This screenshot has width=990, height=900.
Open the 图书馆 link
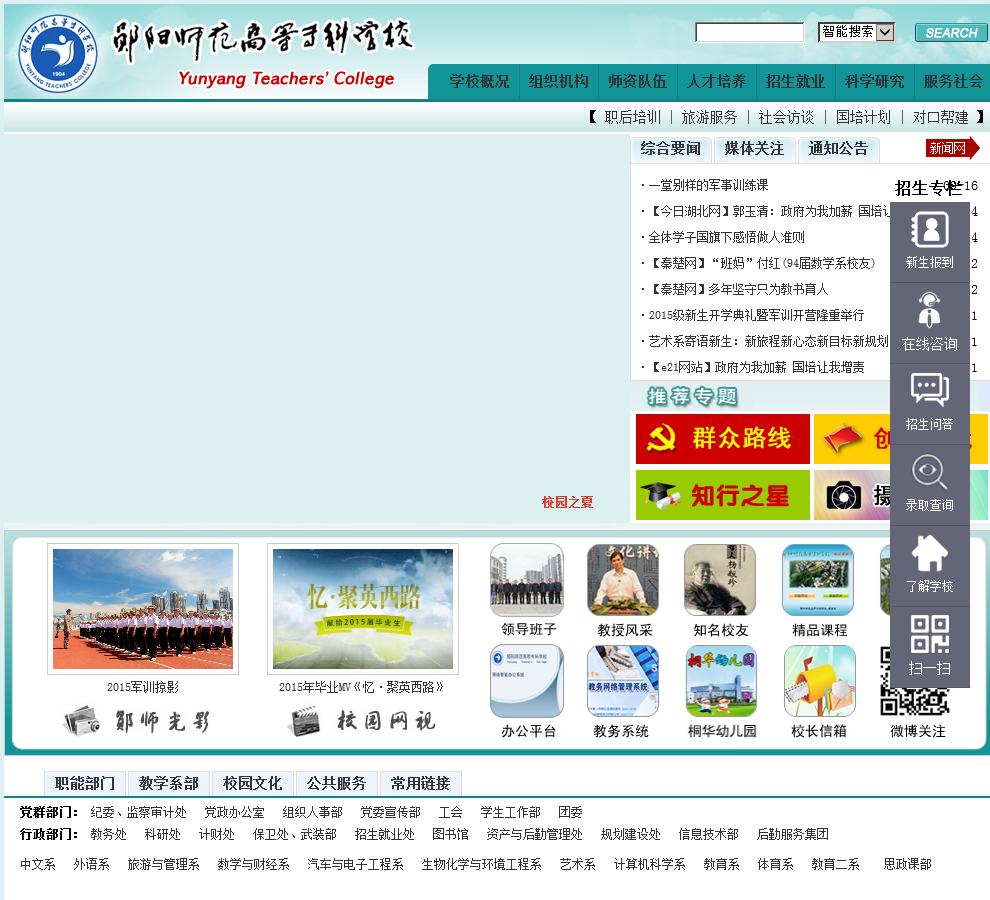point(450,834)
